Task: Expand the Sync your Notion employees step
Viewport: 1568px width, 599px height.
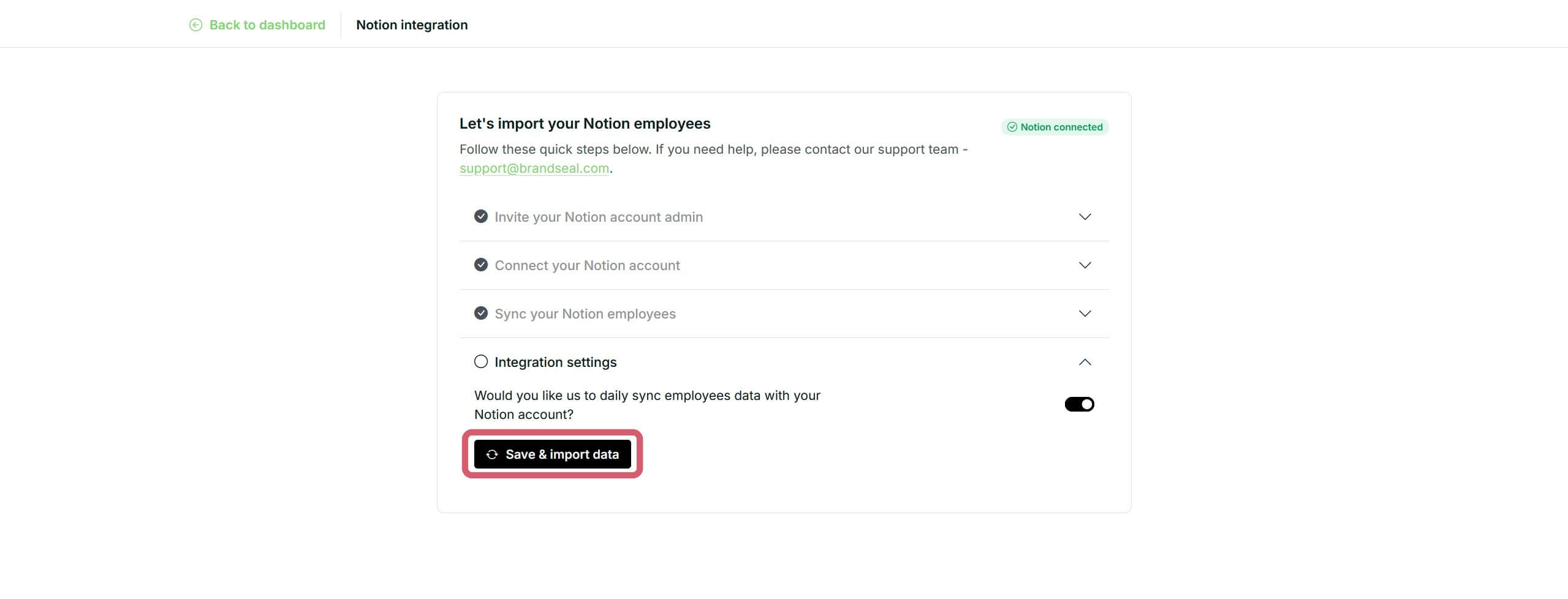Action: coord(1085,314)
